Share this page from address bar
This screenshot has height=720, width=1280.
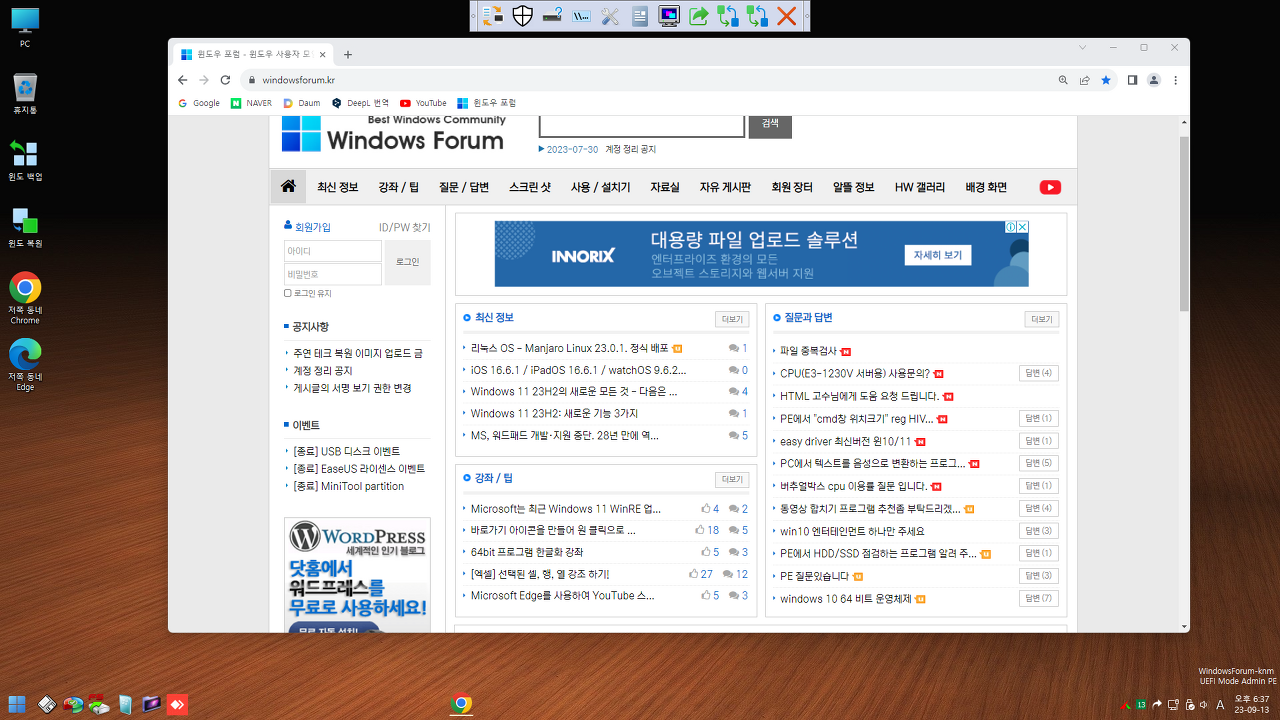[1085, 80]
